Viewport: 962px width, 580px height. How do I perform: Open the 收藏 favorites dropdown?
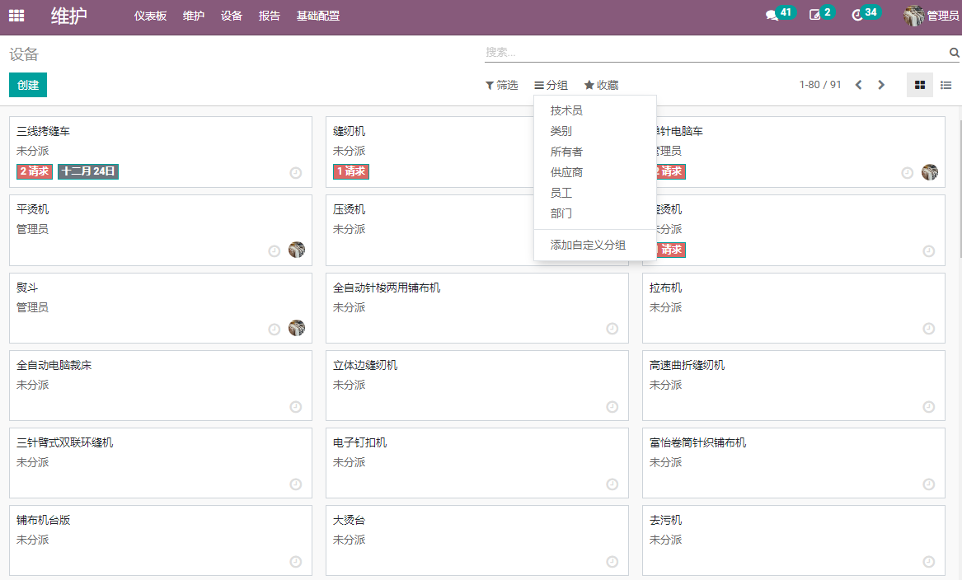pyautogui.click(x=601, y=86)
